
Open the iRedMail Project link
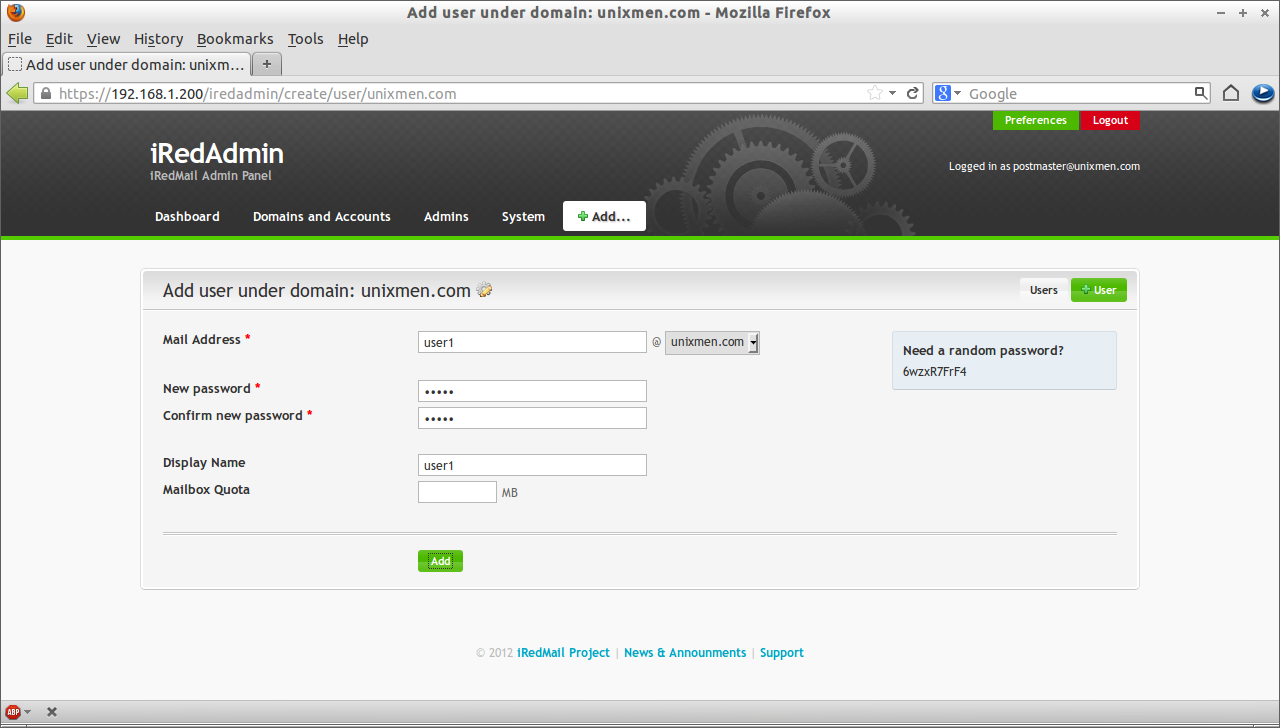point(563,653)
